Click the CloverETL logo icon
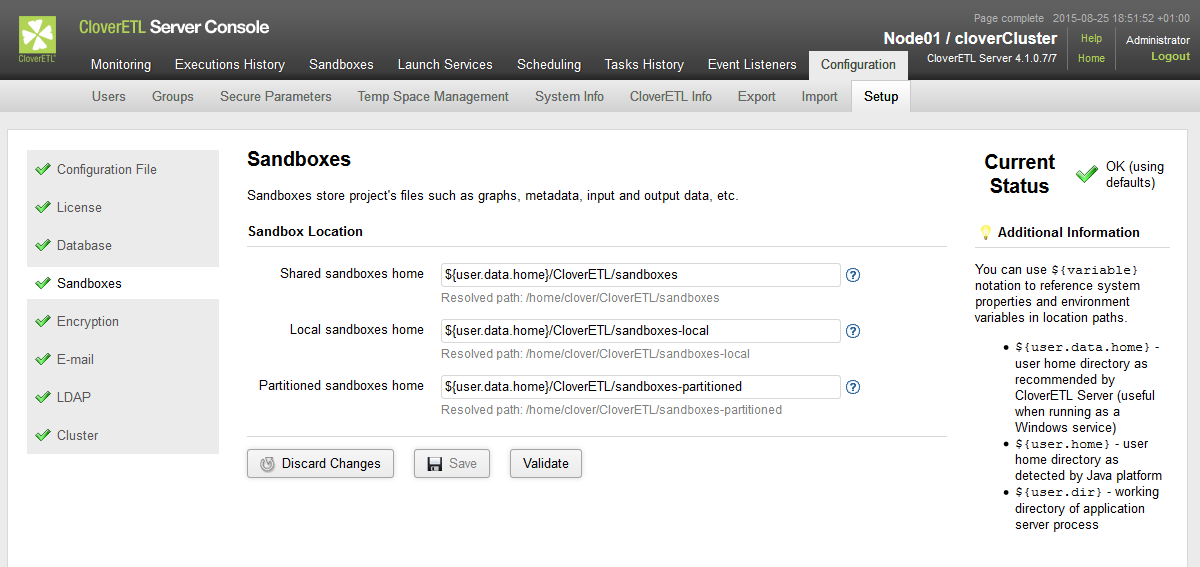This screenshot has height=567, width=1200. point(38,37)
